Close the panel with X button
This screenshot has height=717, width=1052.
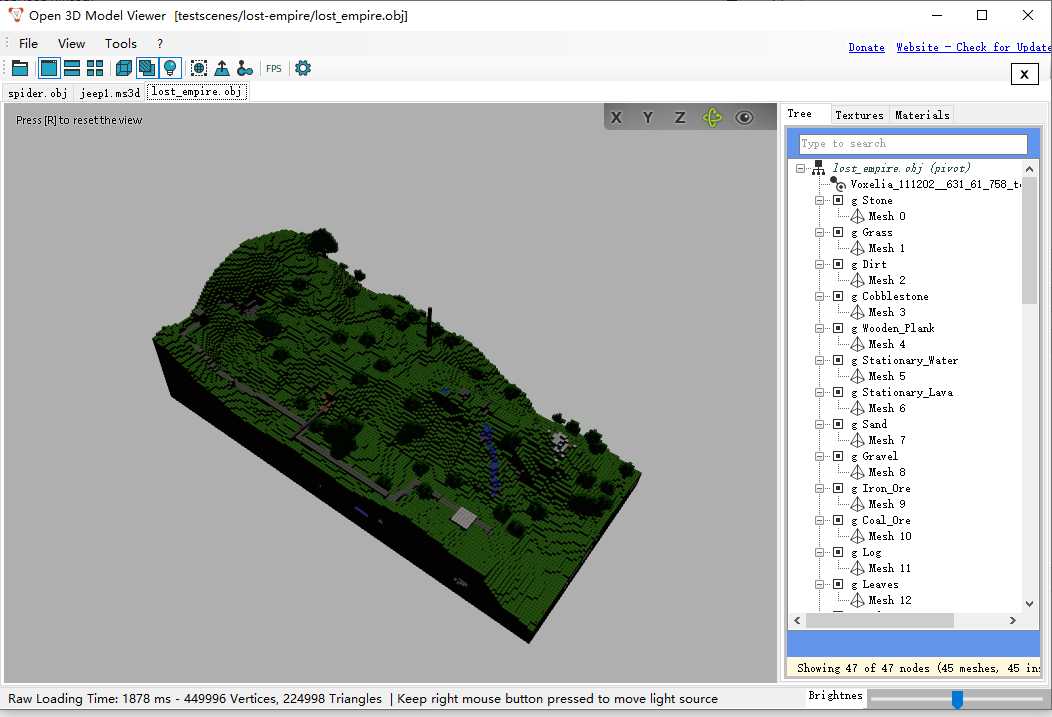[x=1024, y=74]
